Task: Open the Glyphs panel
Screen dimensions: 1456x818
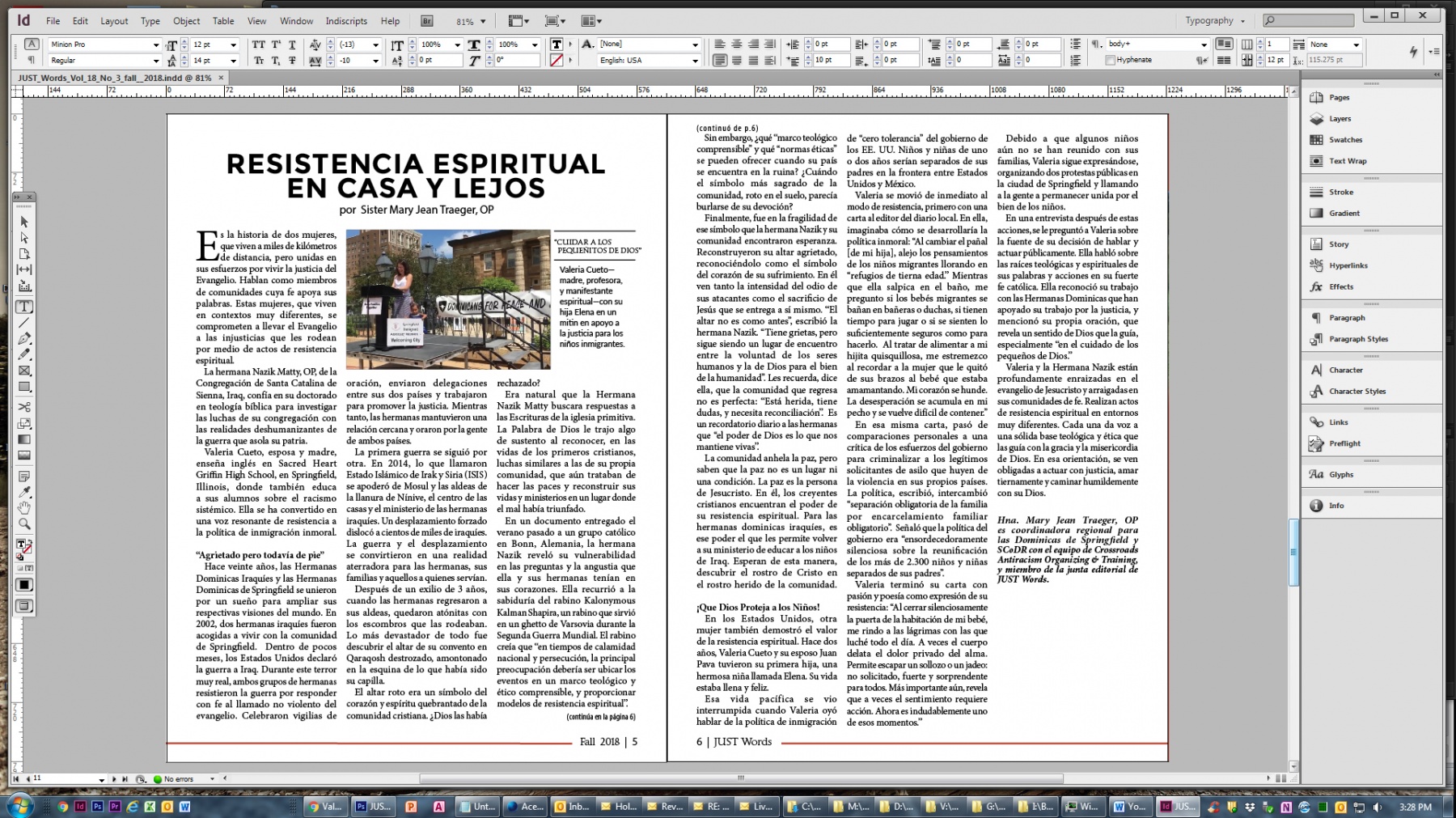Action: [x=1340, y=475]
